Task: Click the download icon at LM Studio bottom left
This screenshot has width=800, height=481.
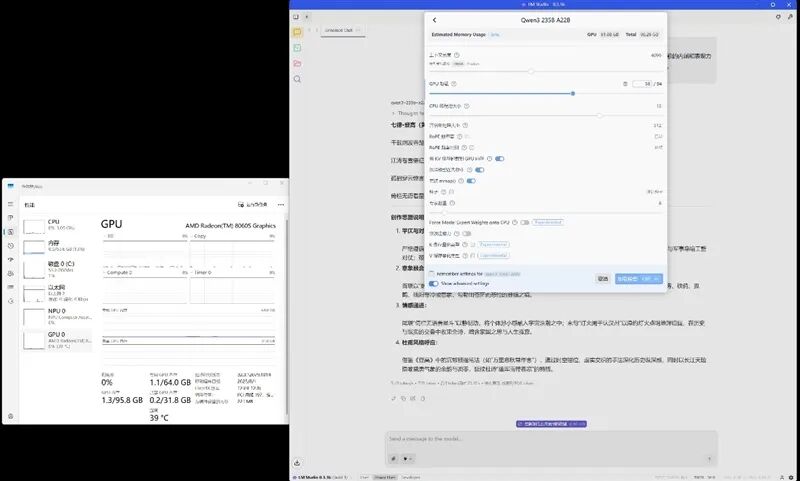Action: click(x=297, y=463)
